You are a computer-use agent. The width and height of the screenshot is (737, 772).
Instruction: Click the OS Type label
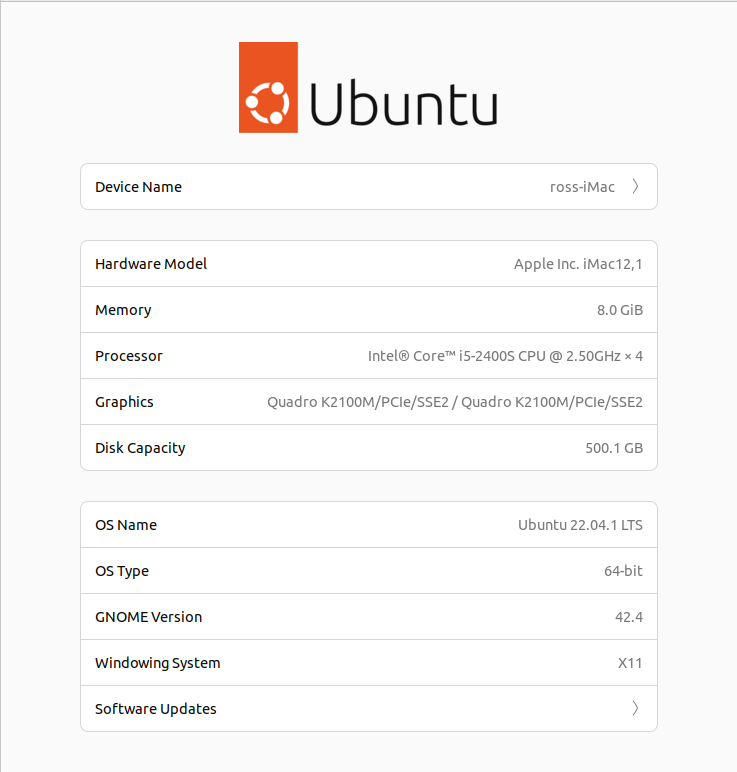pos(122,571)
